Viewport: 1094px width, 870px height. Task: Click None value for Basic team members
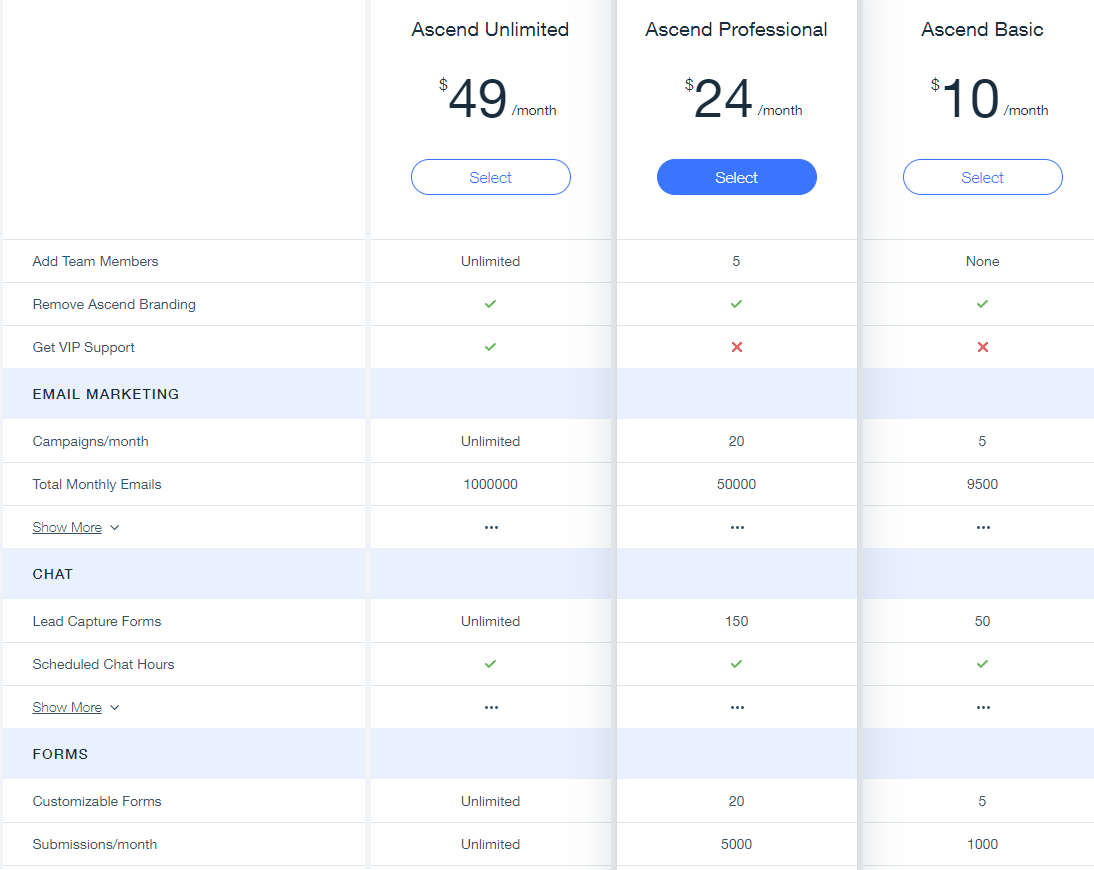982,261
